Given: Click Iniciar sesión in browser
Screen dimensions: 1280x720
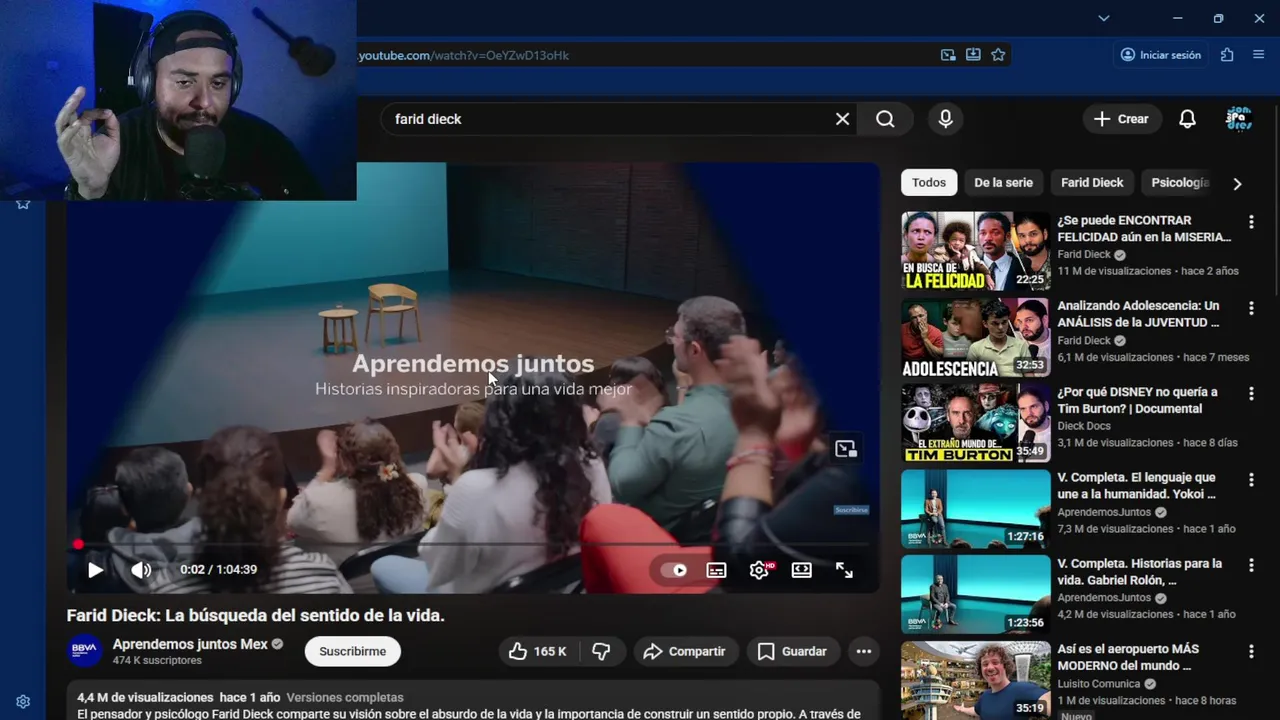Looking at the screenshot, I should (1161, 55).
